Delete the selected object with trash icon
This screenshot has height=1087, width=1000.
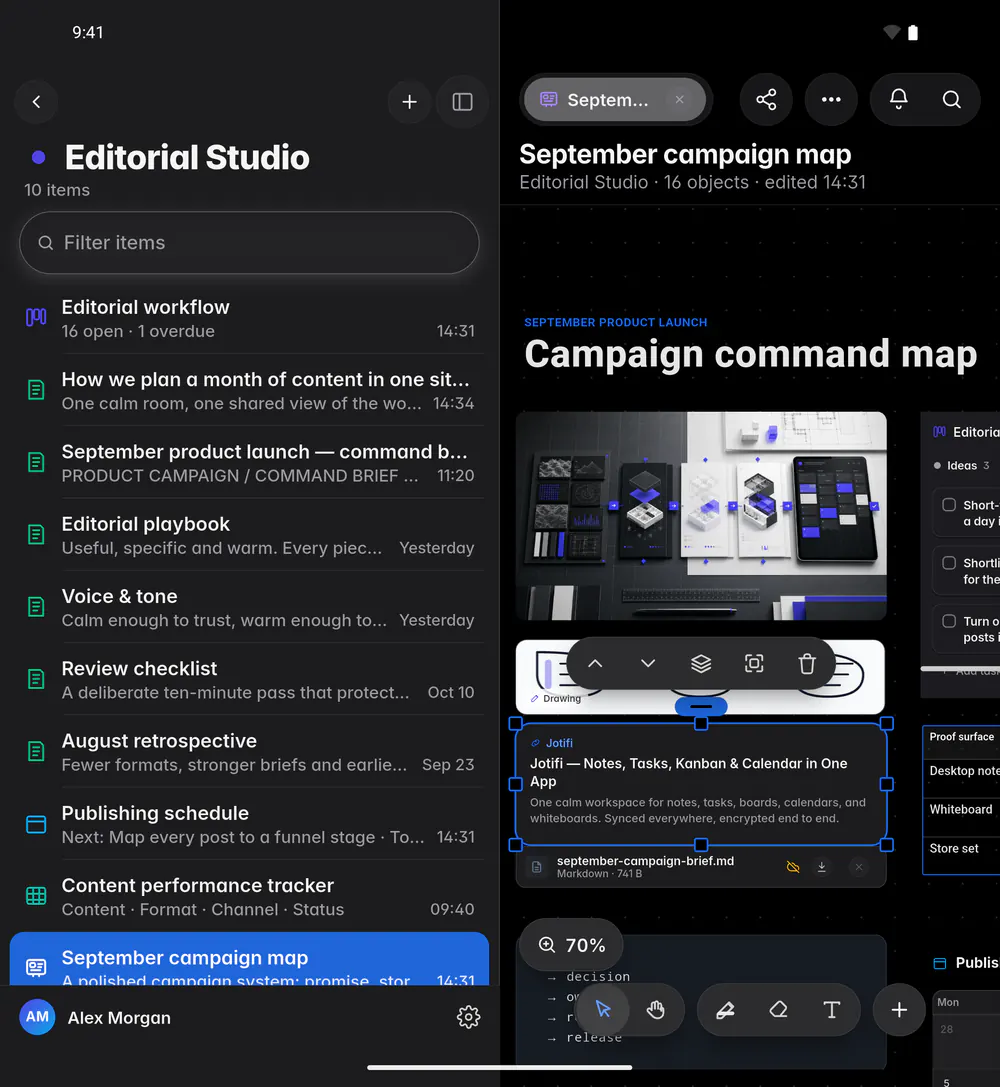tap(807, 663)
